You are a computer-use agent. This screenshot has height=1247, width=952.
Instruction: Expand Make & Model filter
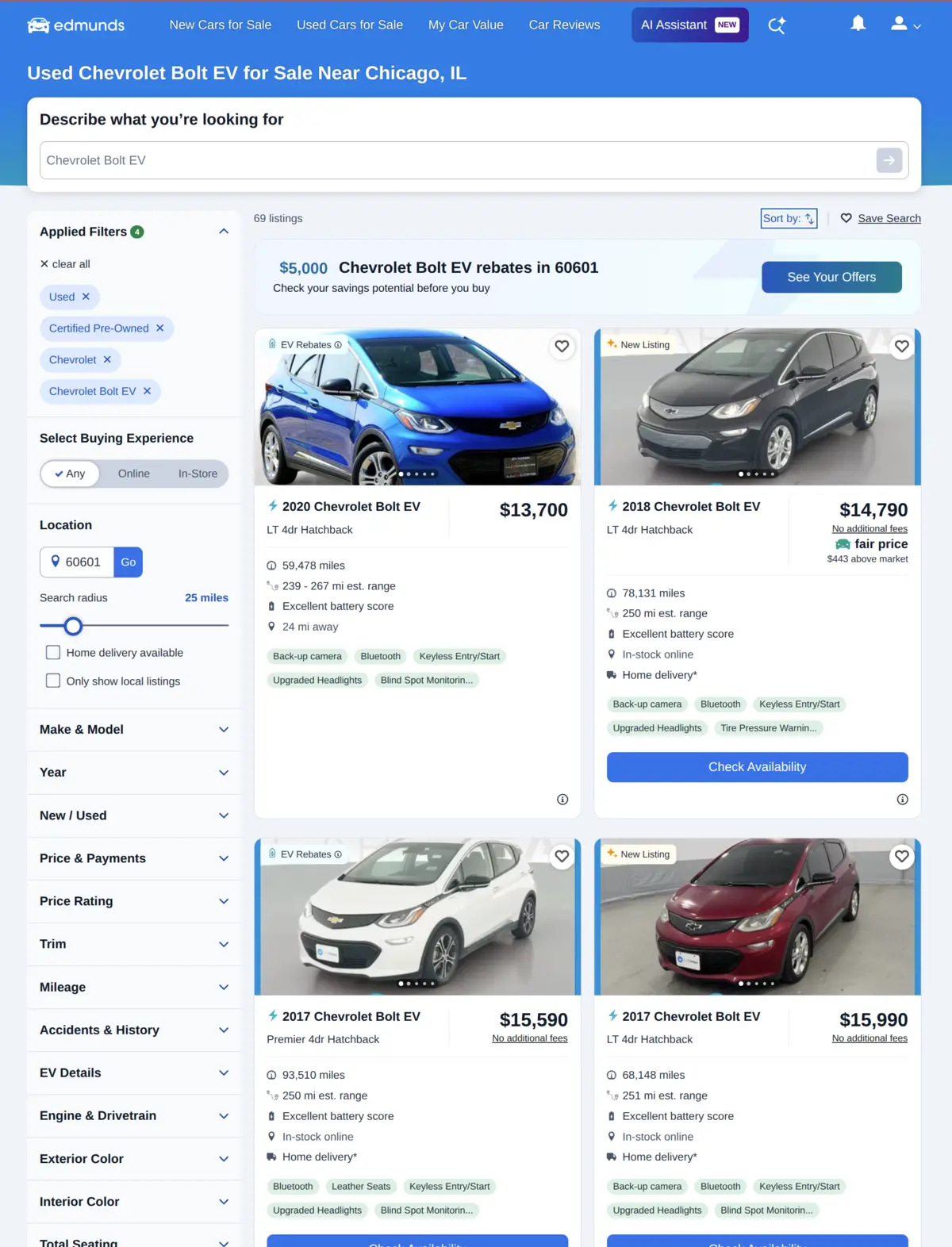[x=134, y=730]
